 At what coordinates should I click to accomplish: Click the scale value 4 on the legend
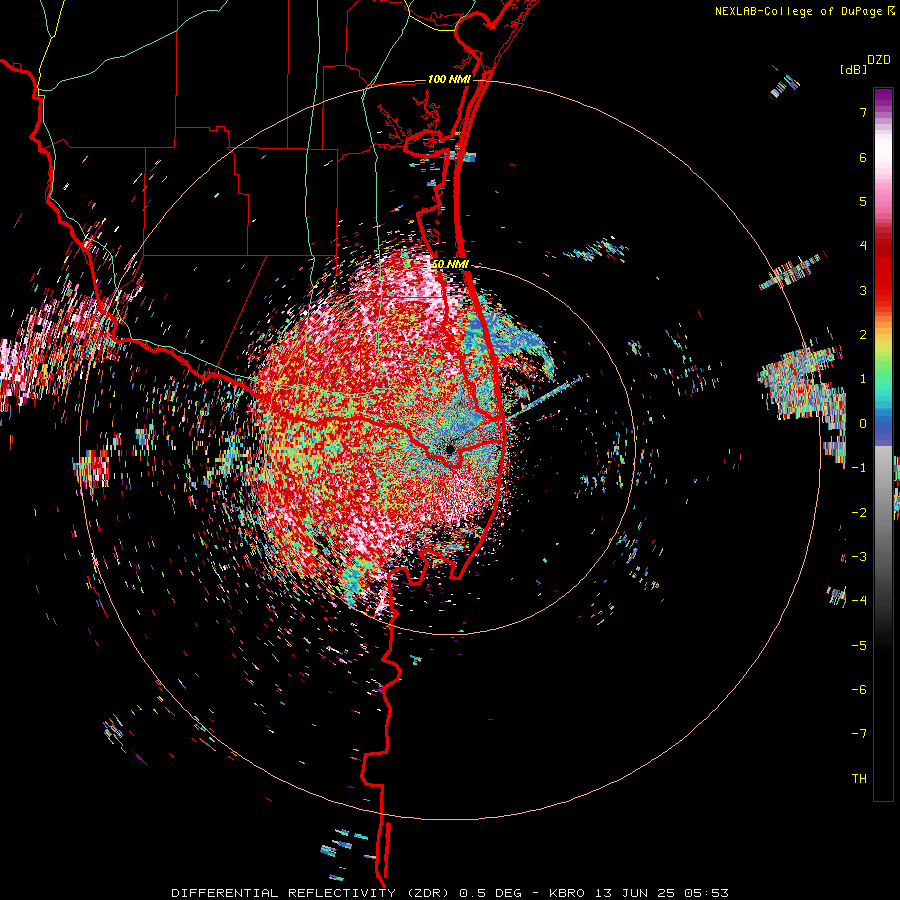(863, 246)
